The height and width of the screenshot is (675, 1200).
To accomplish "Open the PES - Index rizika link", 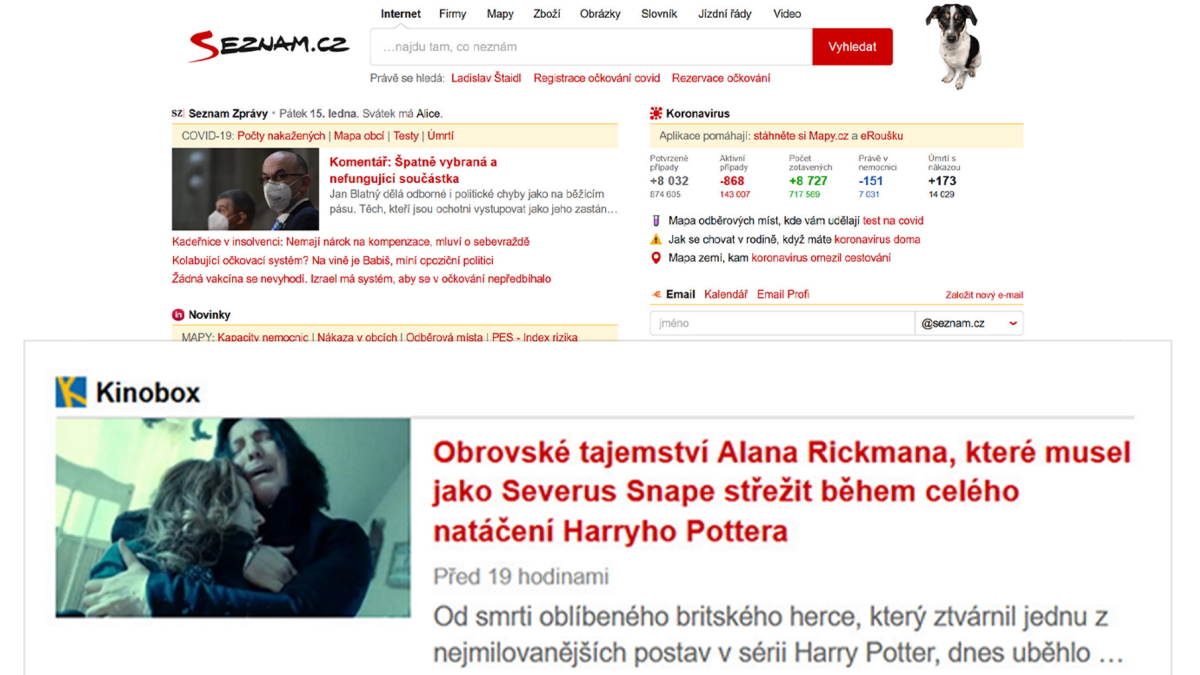I will pos(534,338).
